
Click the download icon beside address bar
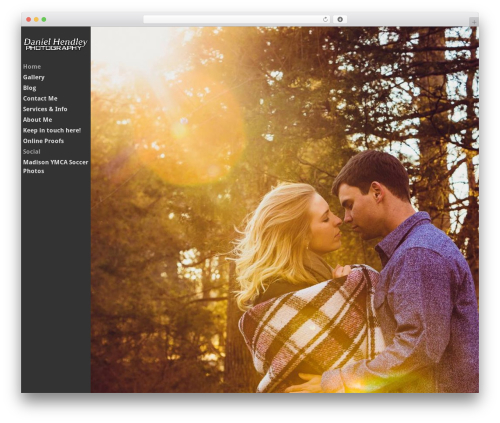[x=340, y=19]
